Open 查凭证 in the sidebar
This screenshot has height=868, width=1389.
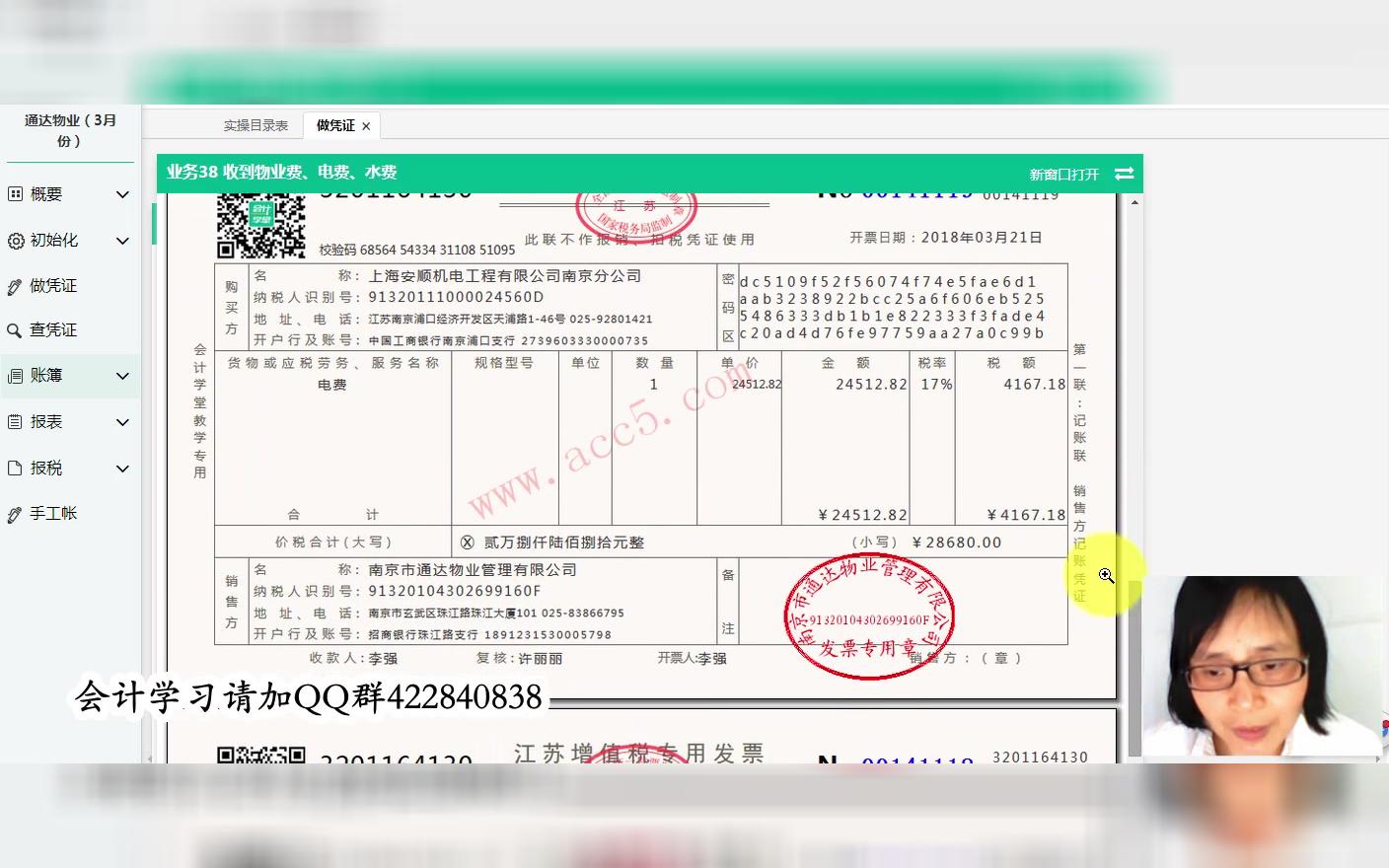[x=53, y=330]
